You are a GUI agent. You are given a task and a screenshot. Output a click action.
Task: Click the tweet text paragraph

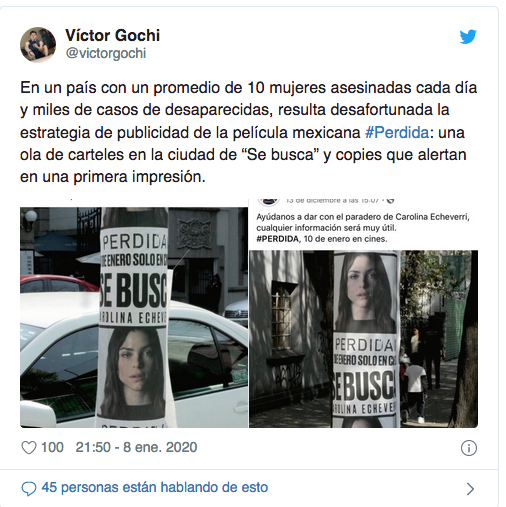tap(248, 132)
